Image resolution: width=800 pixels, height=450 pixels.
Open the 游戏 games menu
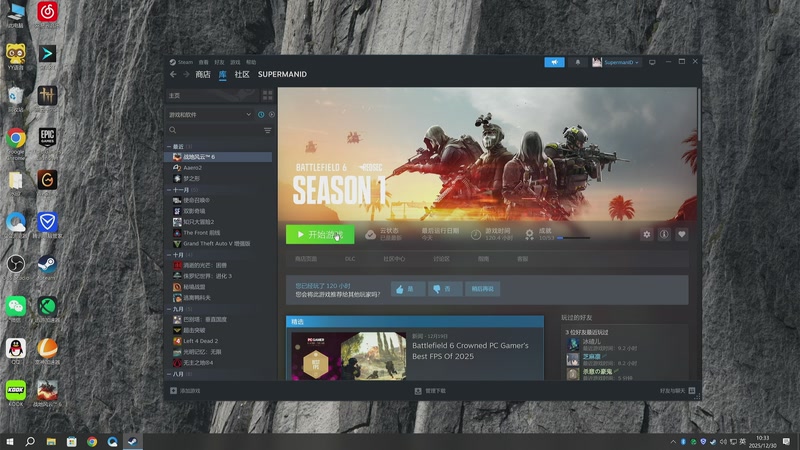[x=235, y=62]
